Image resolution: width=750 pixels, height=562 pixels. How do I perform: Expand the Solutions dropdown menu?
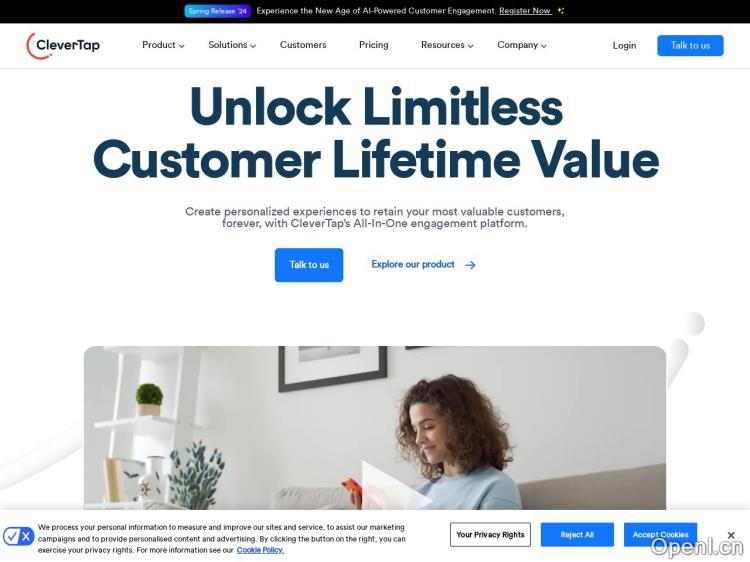[232, 45]
